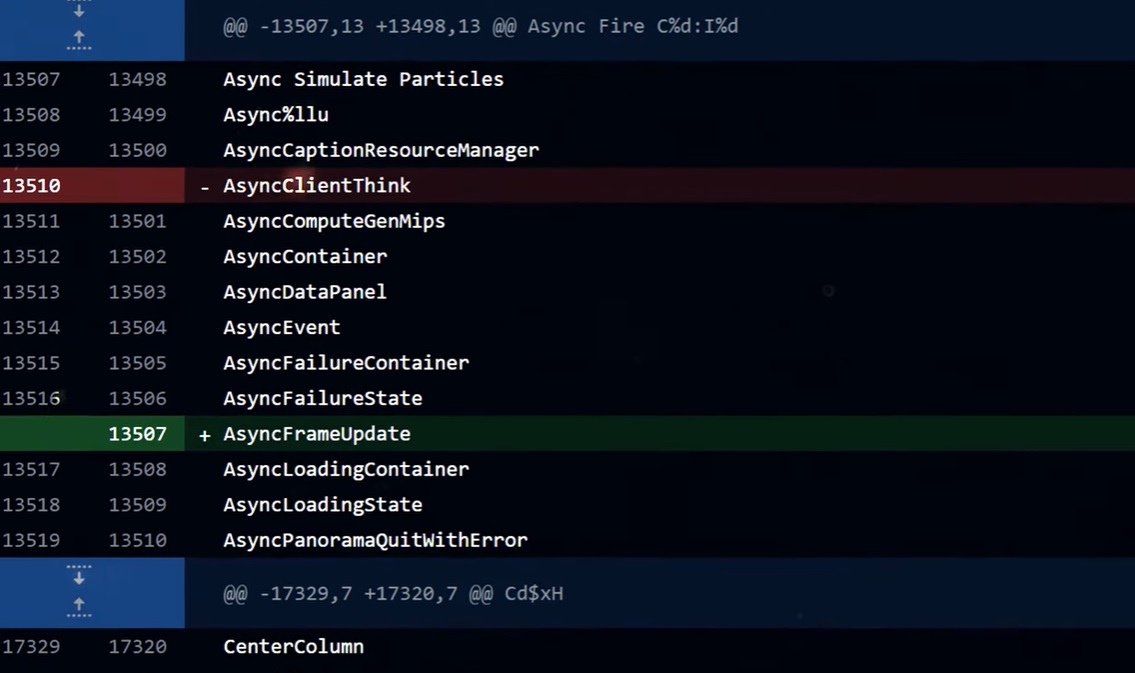Click old line number 17329

[x=31, y=646]
